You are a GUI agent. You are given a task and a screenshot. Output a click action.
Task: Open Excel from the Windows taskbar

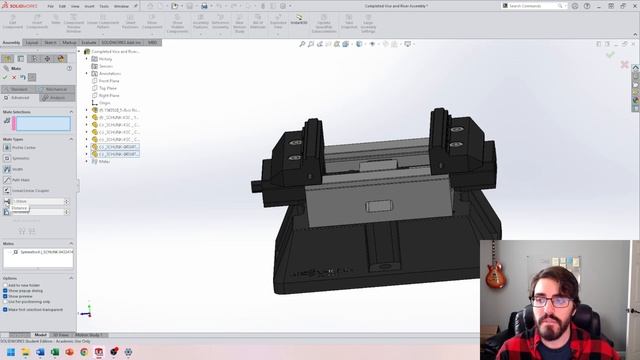click(x=55, y=352)
